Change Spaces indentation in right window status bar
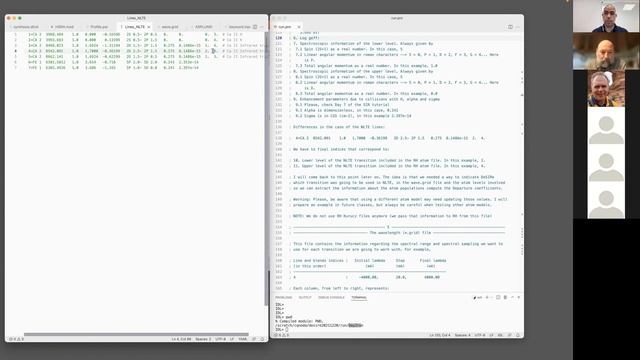Viewport: 640px width, 360px height. (462, 335)
